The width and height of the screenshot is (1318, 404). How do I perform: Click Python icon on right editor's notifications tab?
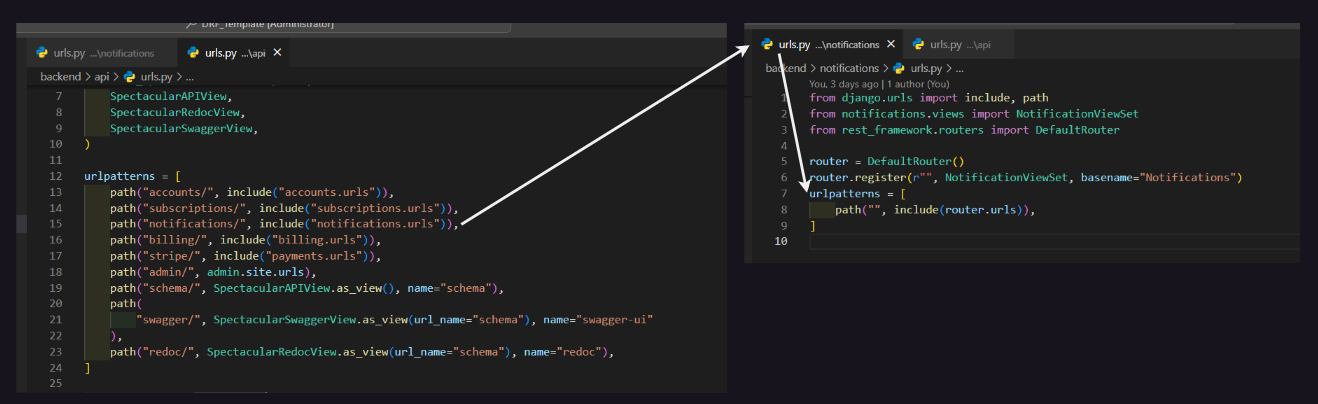(x=767, y=45)
